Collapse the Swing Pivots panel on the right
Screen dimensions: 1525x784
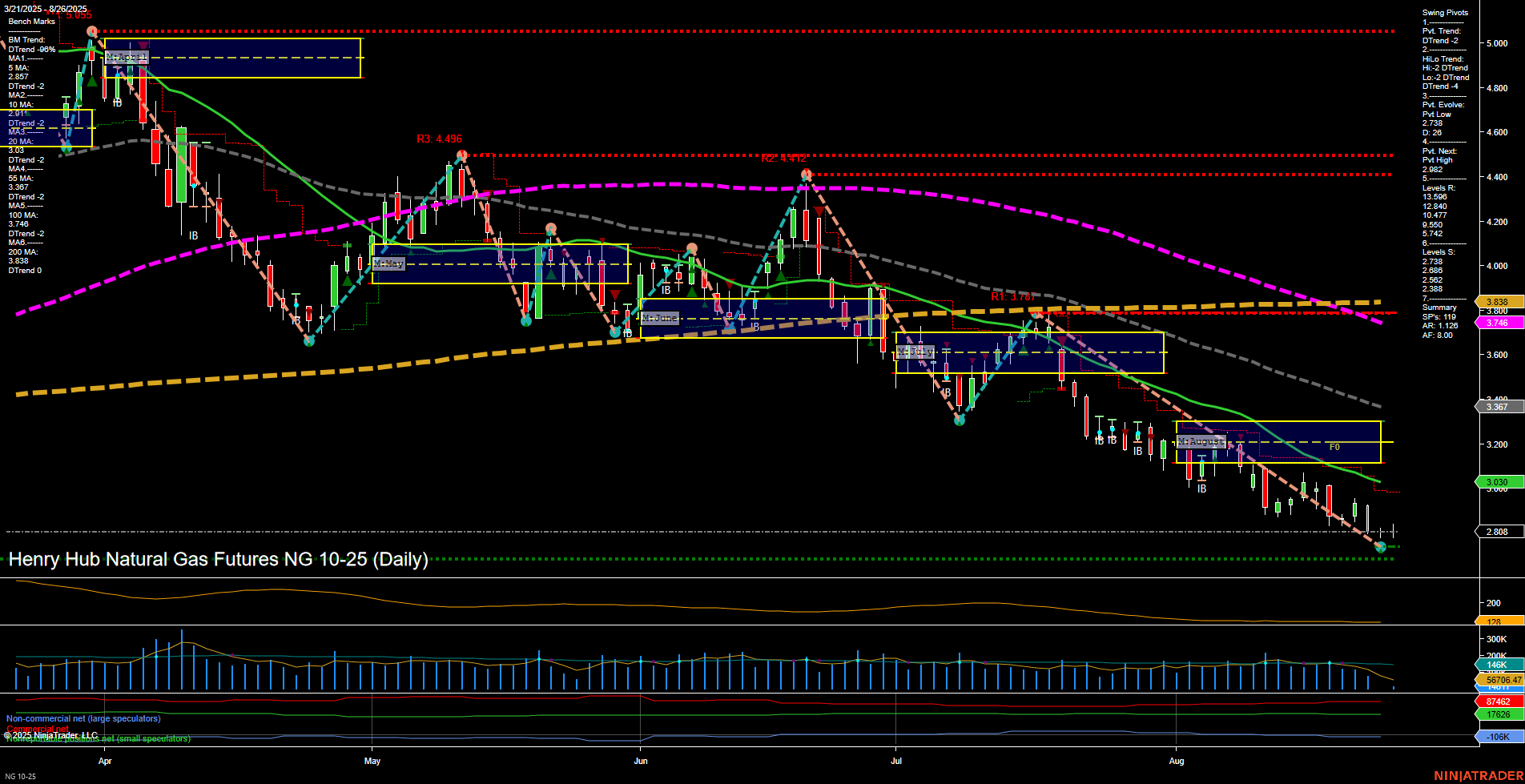coord(1444,13)
